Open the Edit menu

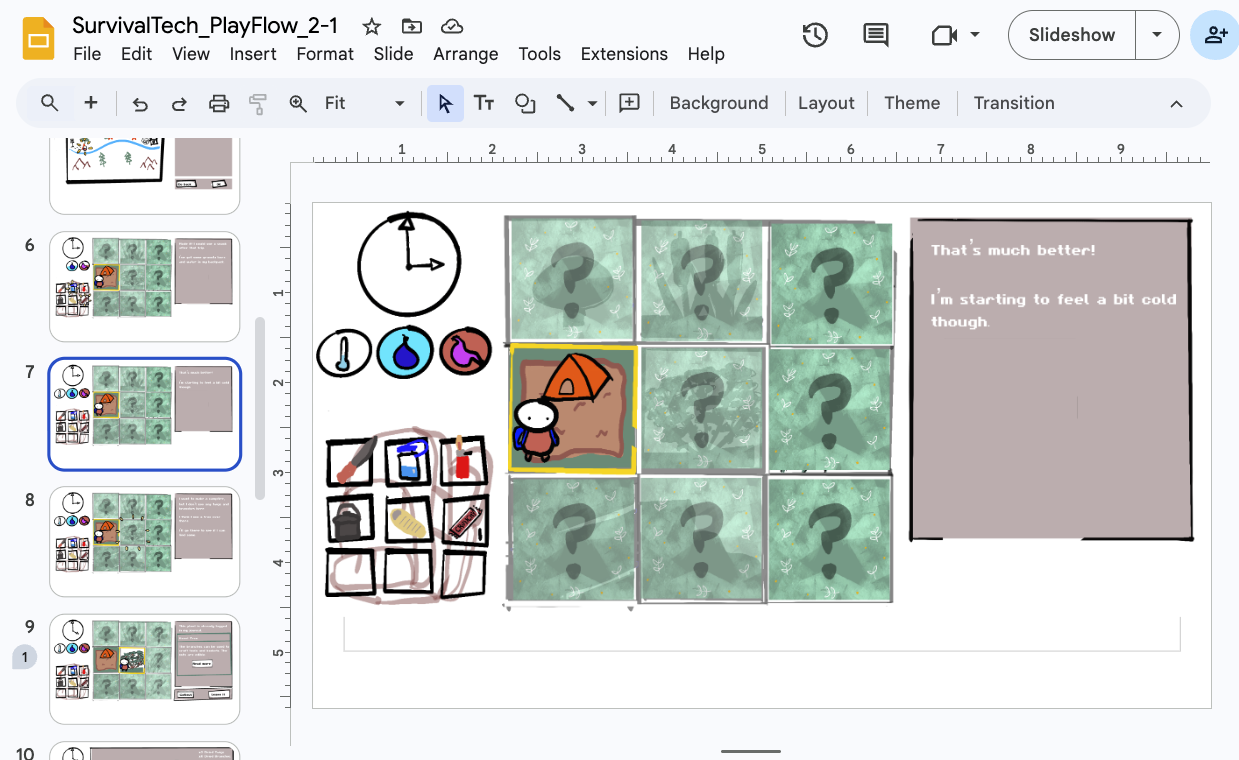point(136,54)
